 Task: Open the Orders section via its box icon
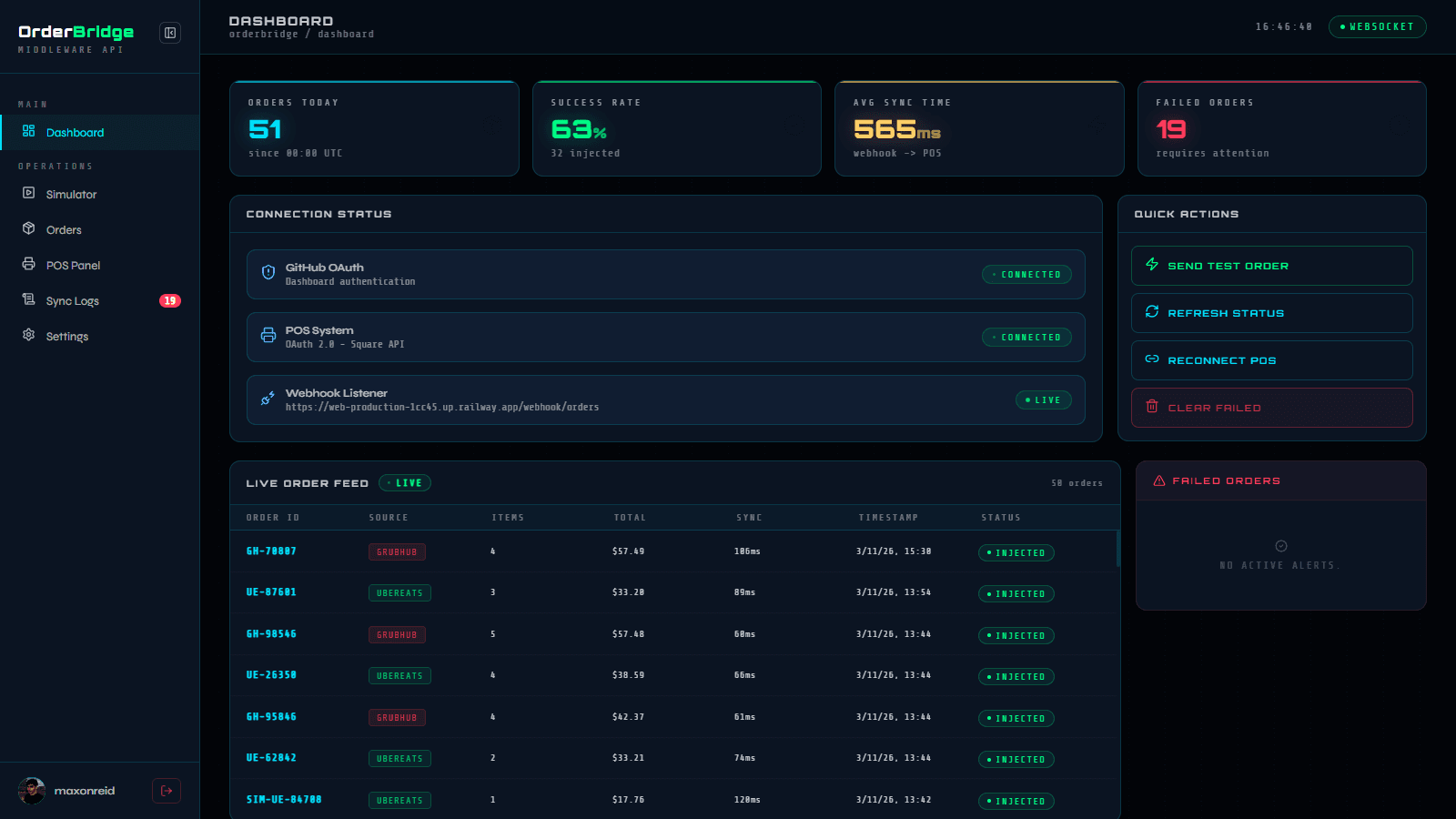pyautogui.click(x=30, y=229)
